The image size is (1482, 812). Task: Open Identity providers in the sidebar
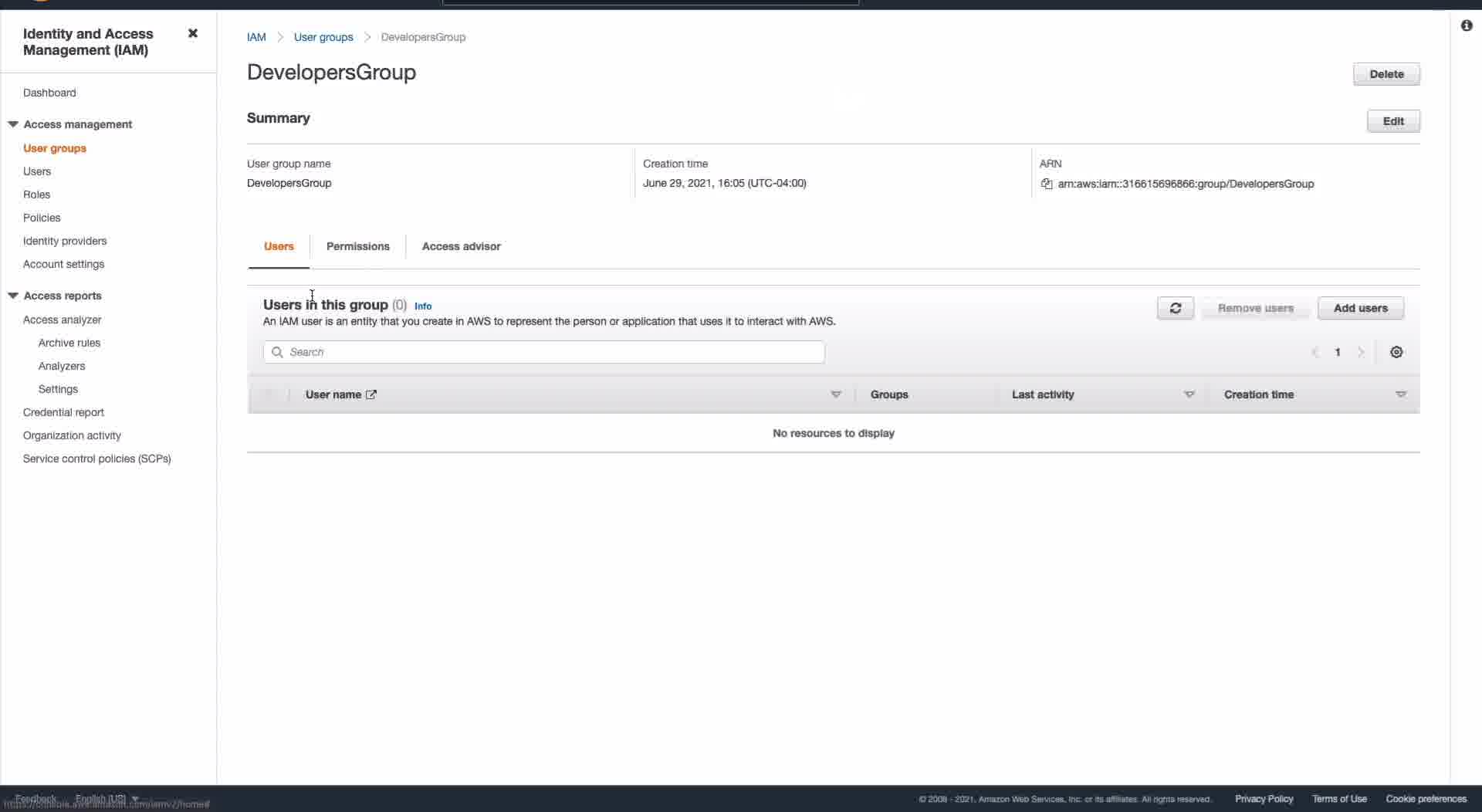(x=65, y=241)
